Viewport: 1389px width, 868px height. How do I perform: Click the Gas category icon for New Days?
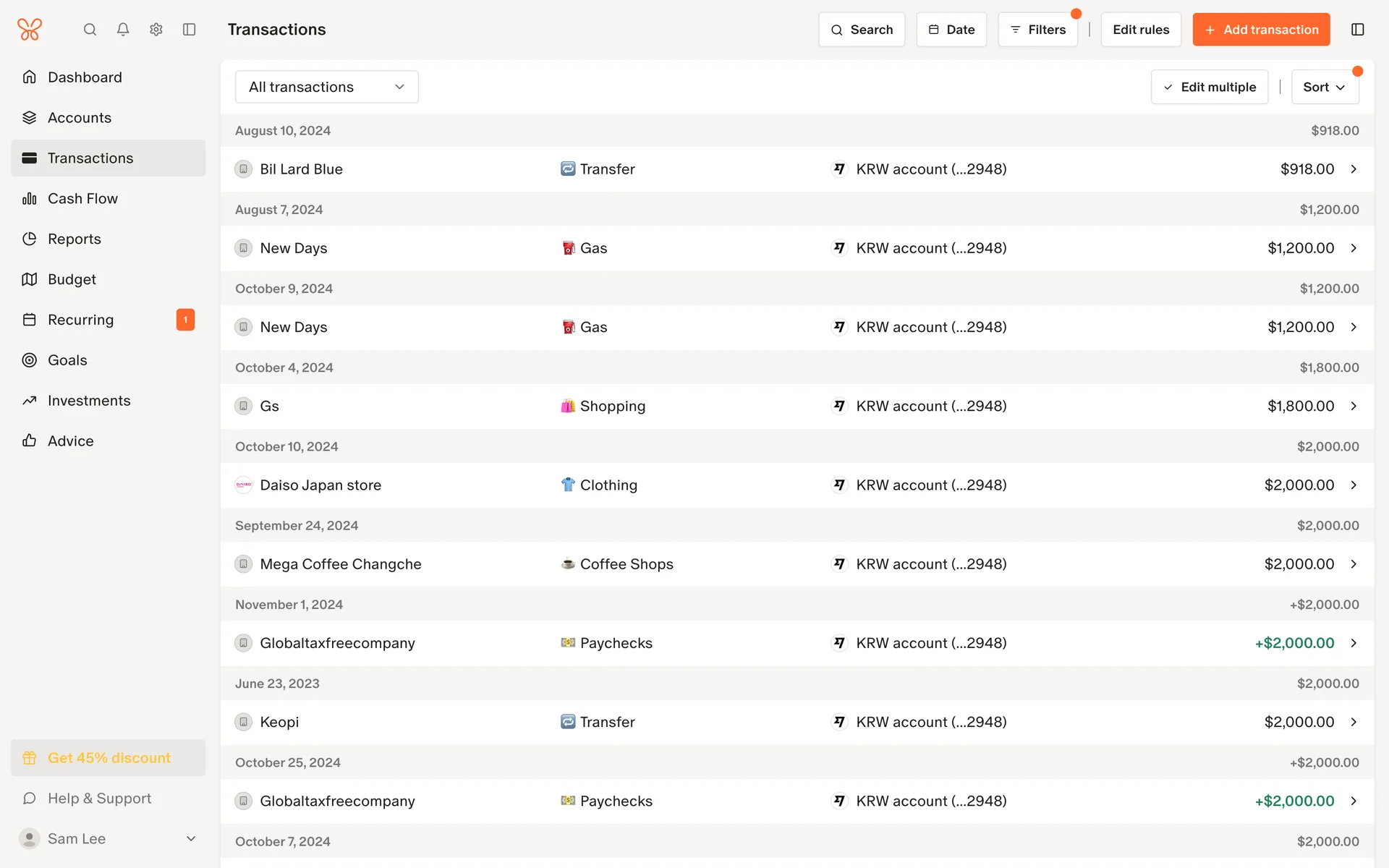(569, 248)
